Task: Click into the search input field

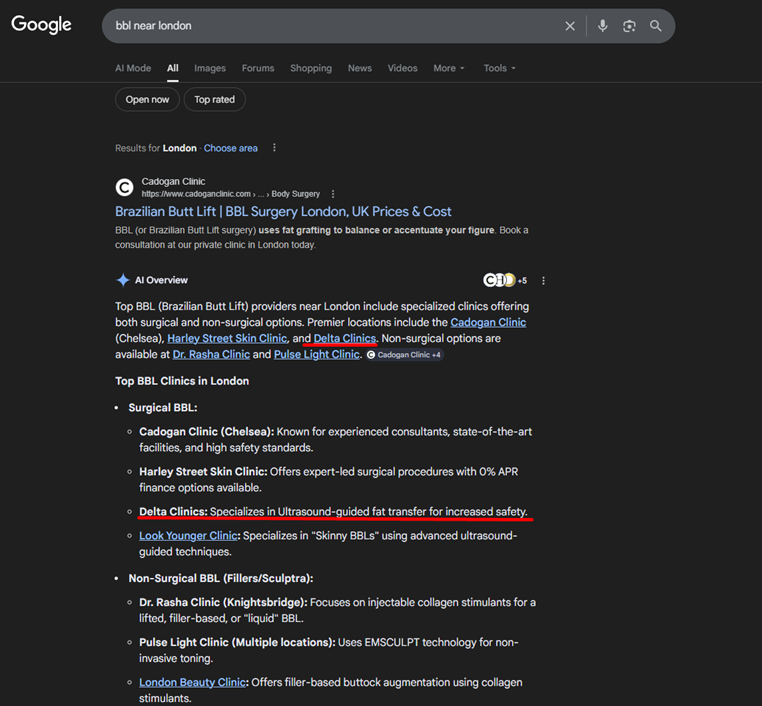Action: click(330, 26)
